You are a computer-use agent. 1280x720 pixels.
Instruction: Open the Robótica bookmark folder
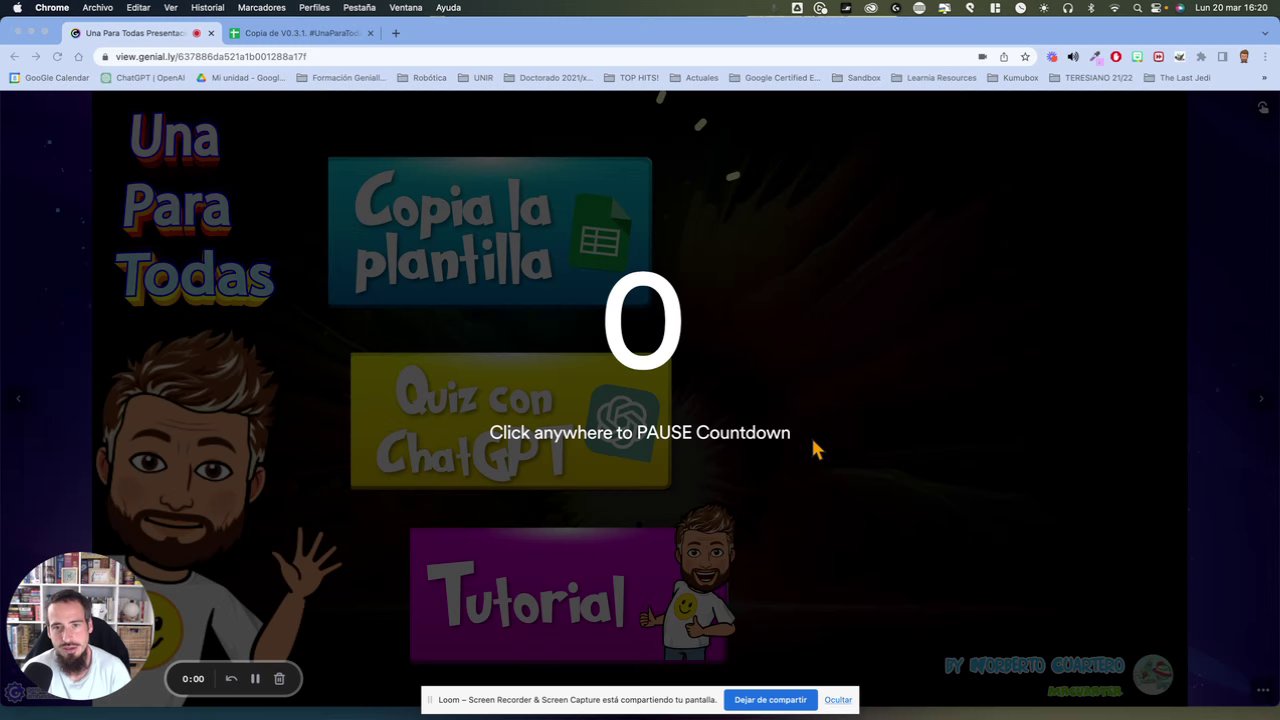click(x=422, y=78)
